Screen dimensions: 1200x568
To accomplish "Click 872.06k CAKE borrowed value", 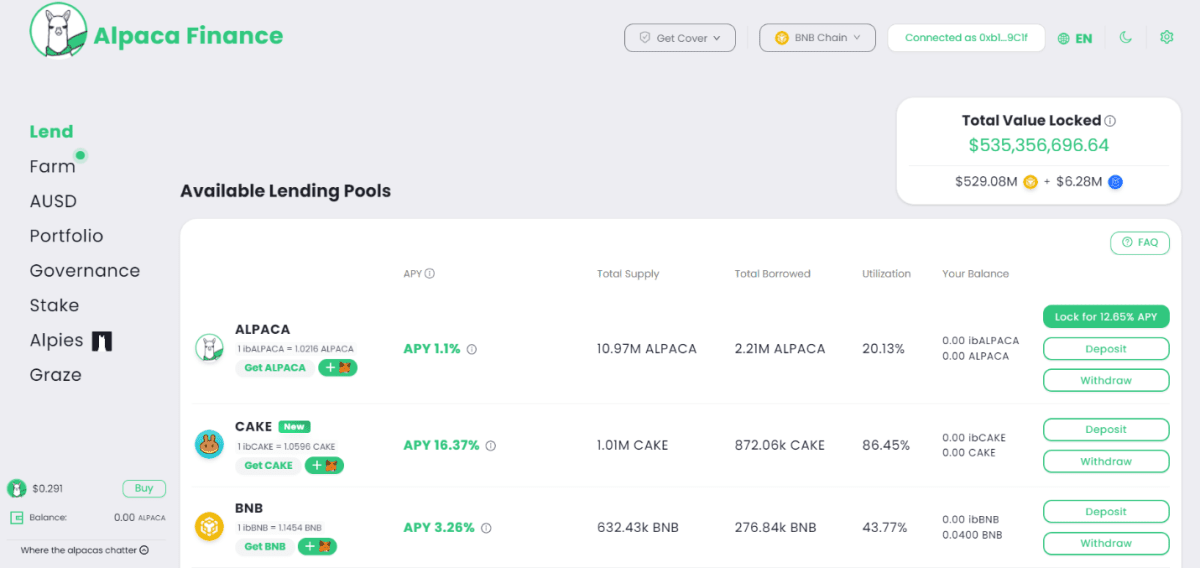I will point(780,445).
